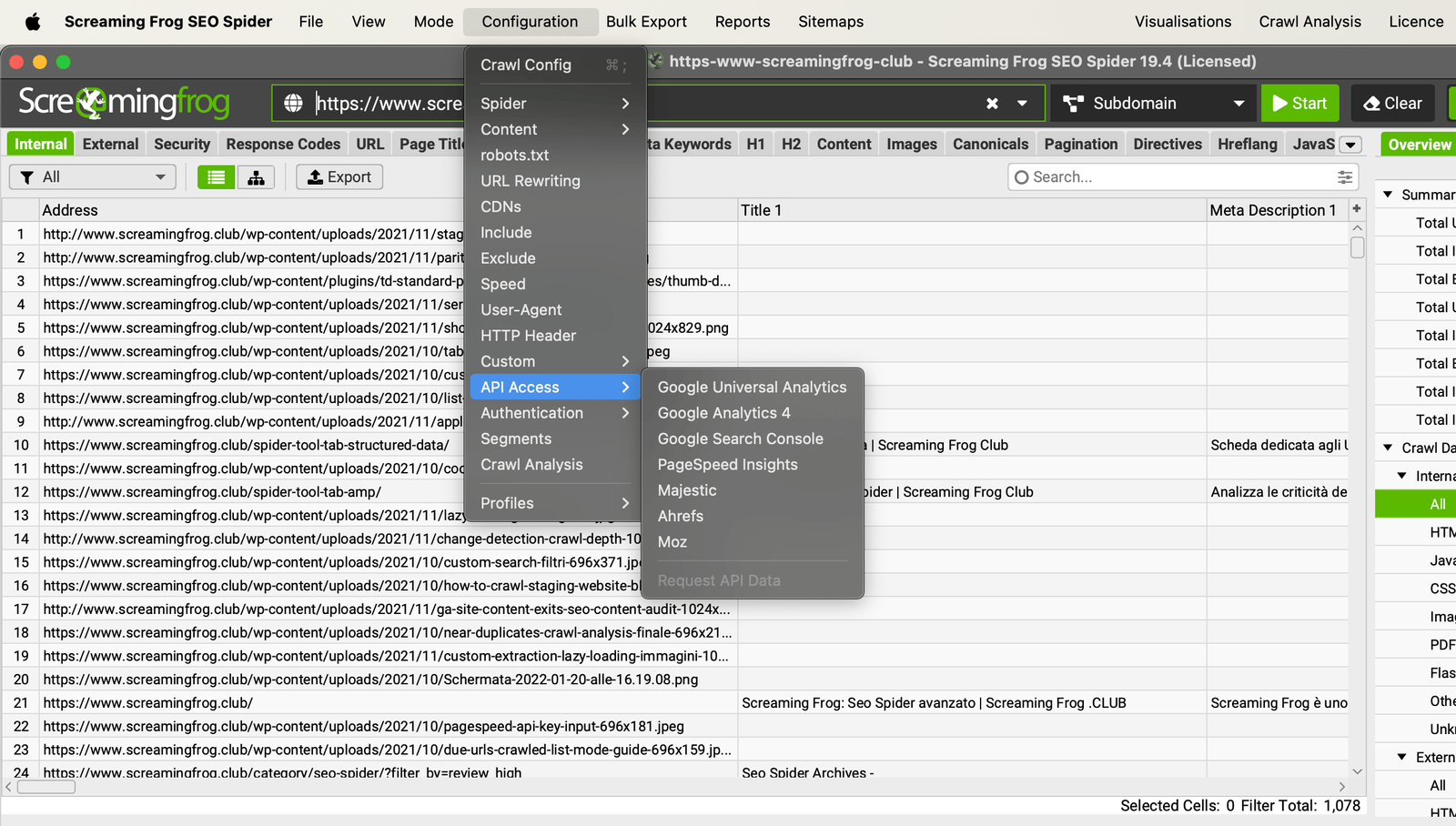The width and height of the screenshot is (1456, 826).
Task: Click the globe icon in the URL bar
Action: pyautogui.click(x=293, y=103)
